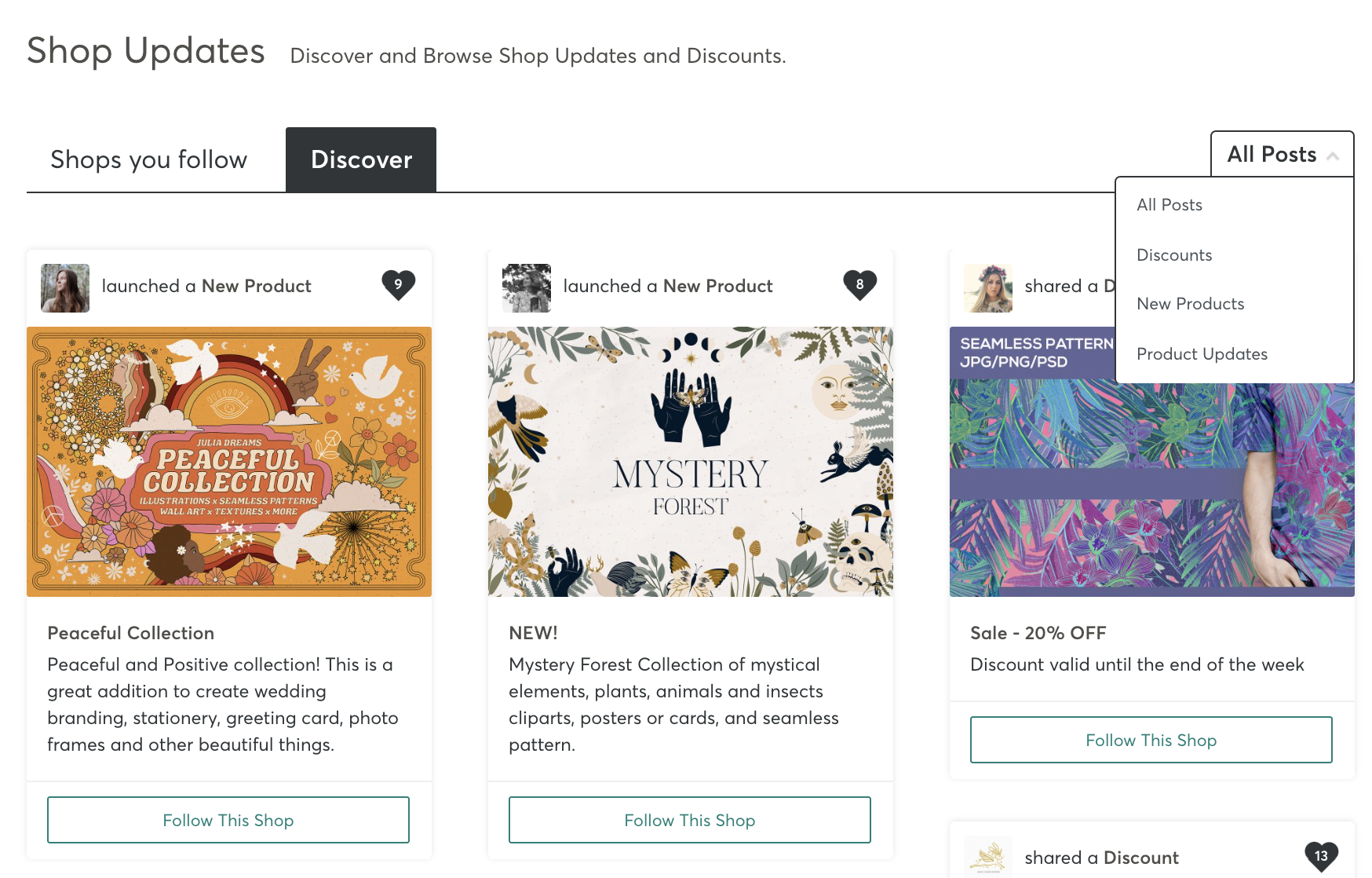
Task: Select the Discover tab
Action: click(361, 160)
